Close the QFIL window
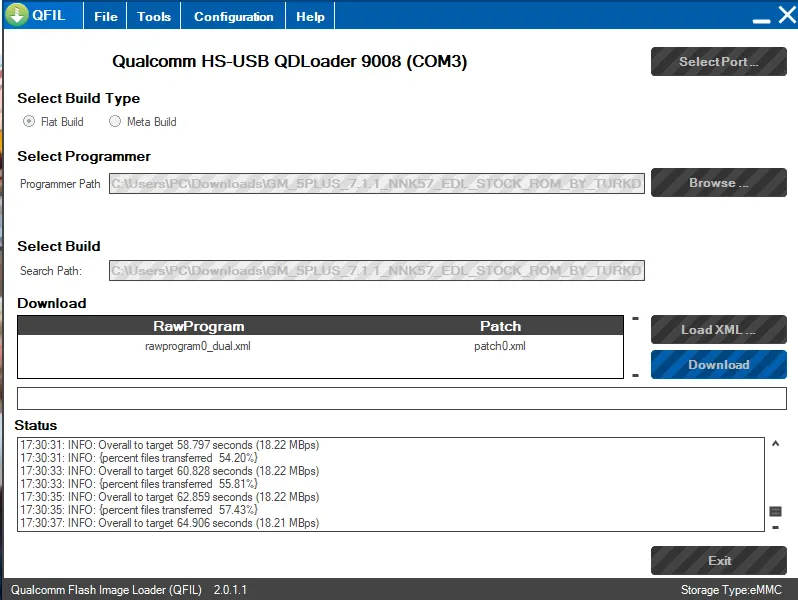The image size is (798, 600). click(787, 14)
